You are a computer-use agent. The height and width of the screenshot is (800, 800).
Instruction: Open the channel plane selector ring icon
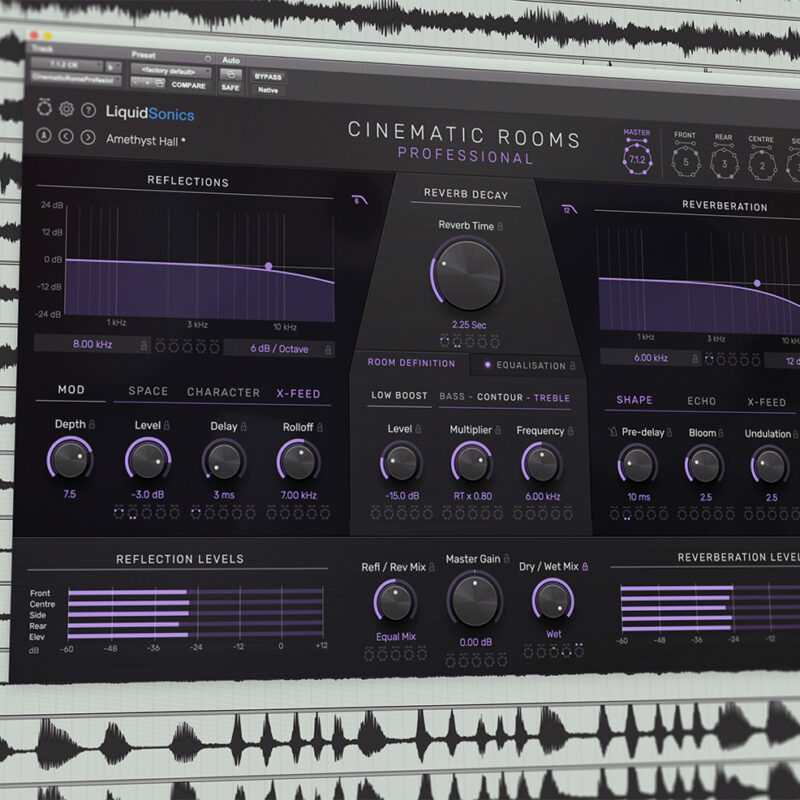pyautogui.click(x=44, y=108)
